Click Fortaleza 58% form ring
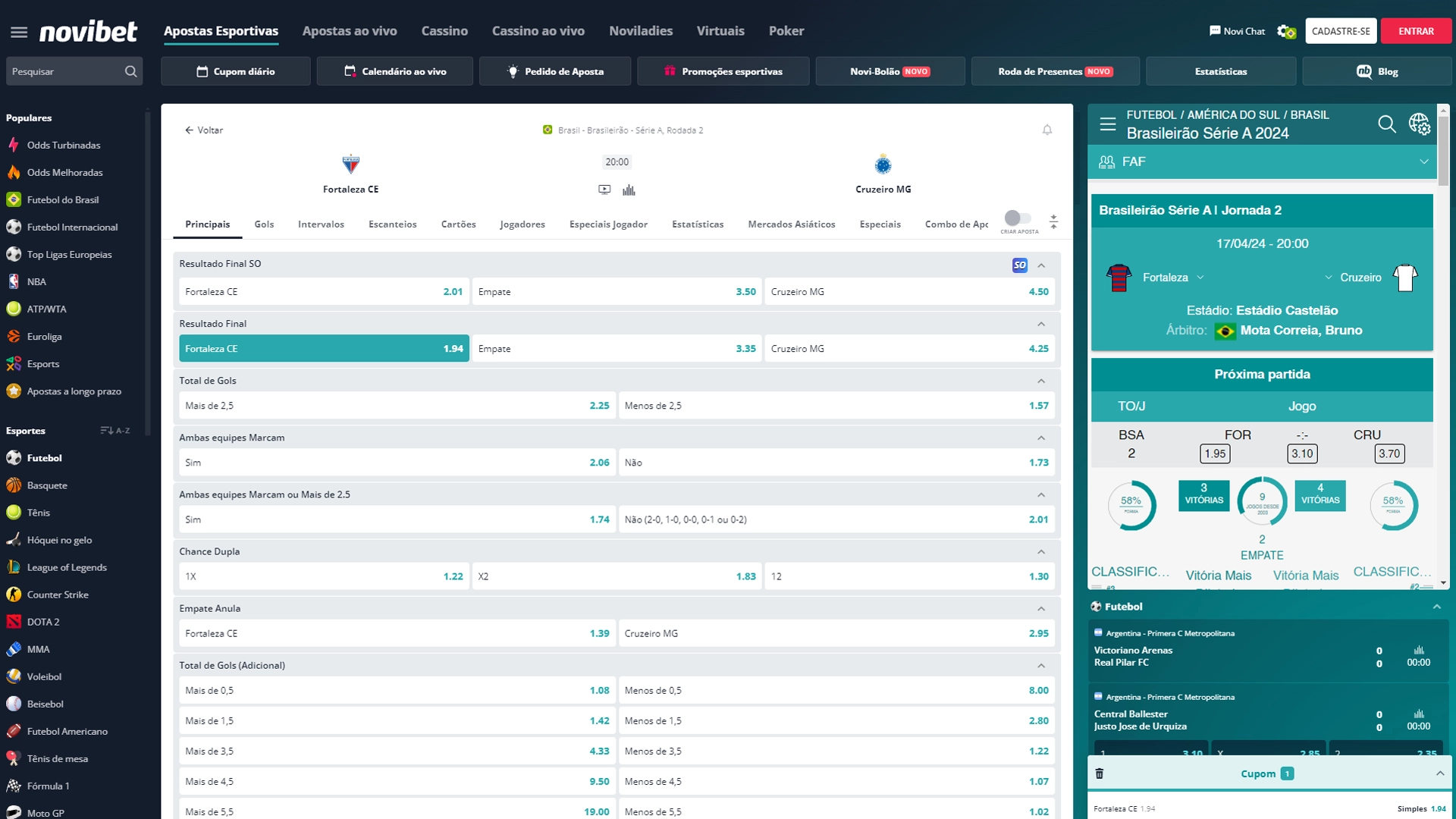Screen dimensions: 1456x819 tap(1131, 504)
